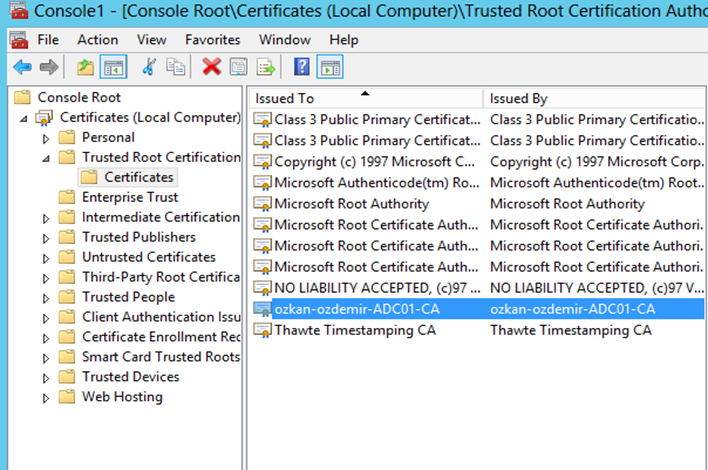Click the Web Hosting folder icon

click(67, 396)
